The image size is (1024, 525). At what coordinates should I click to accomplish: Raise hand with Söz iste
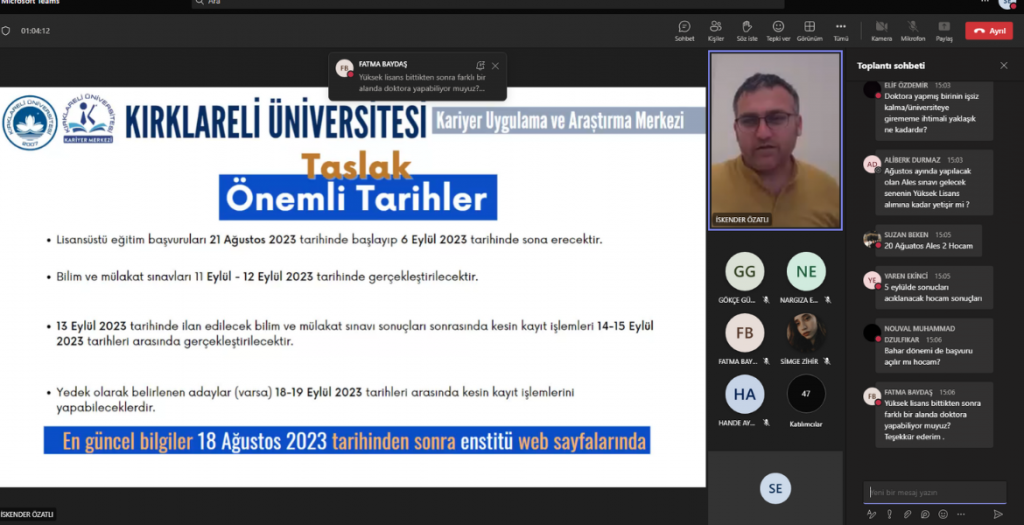(746, 31)
